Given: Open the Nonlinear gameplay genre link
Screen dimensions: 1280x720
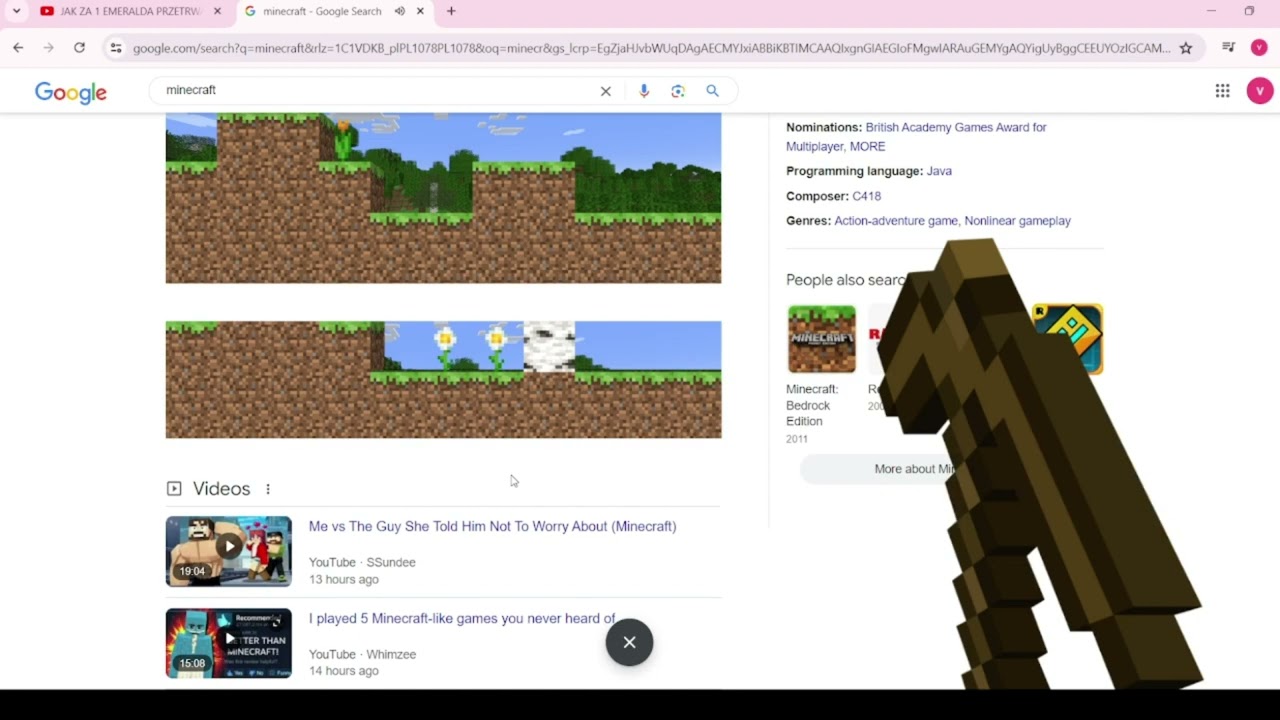Looking at the screenshot, I should coord(1017,221).
